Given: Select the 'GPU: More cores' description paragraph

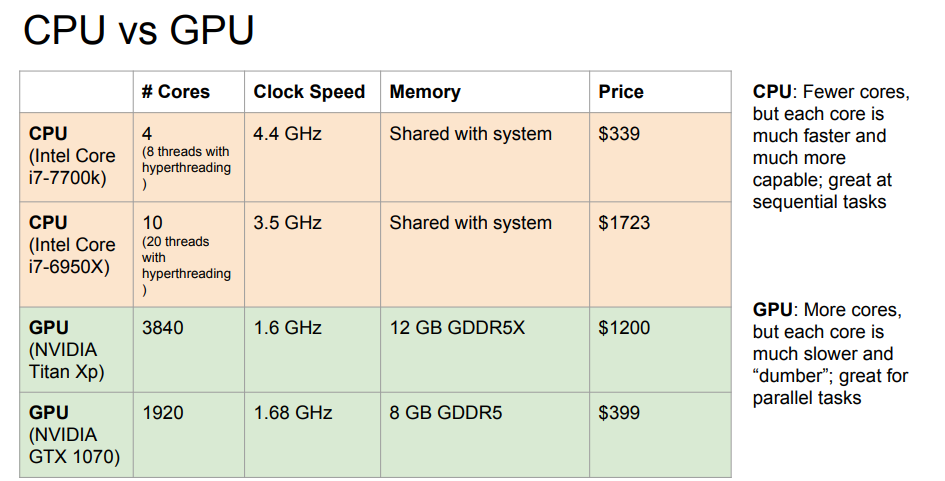Looking at the screenshot, I should (831, 354).
